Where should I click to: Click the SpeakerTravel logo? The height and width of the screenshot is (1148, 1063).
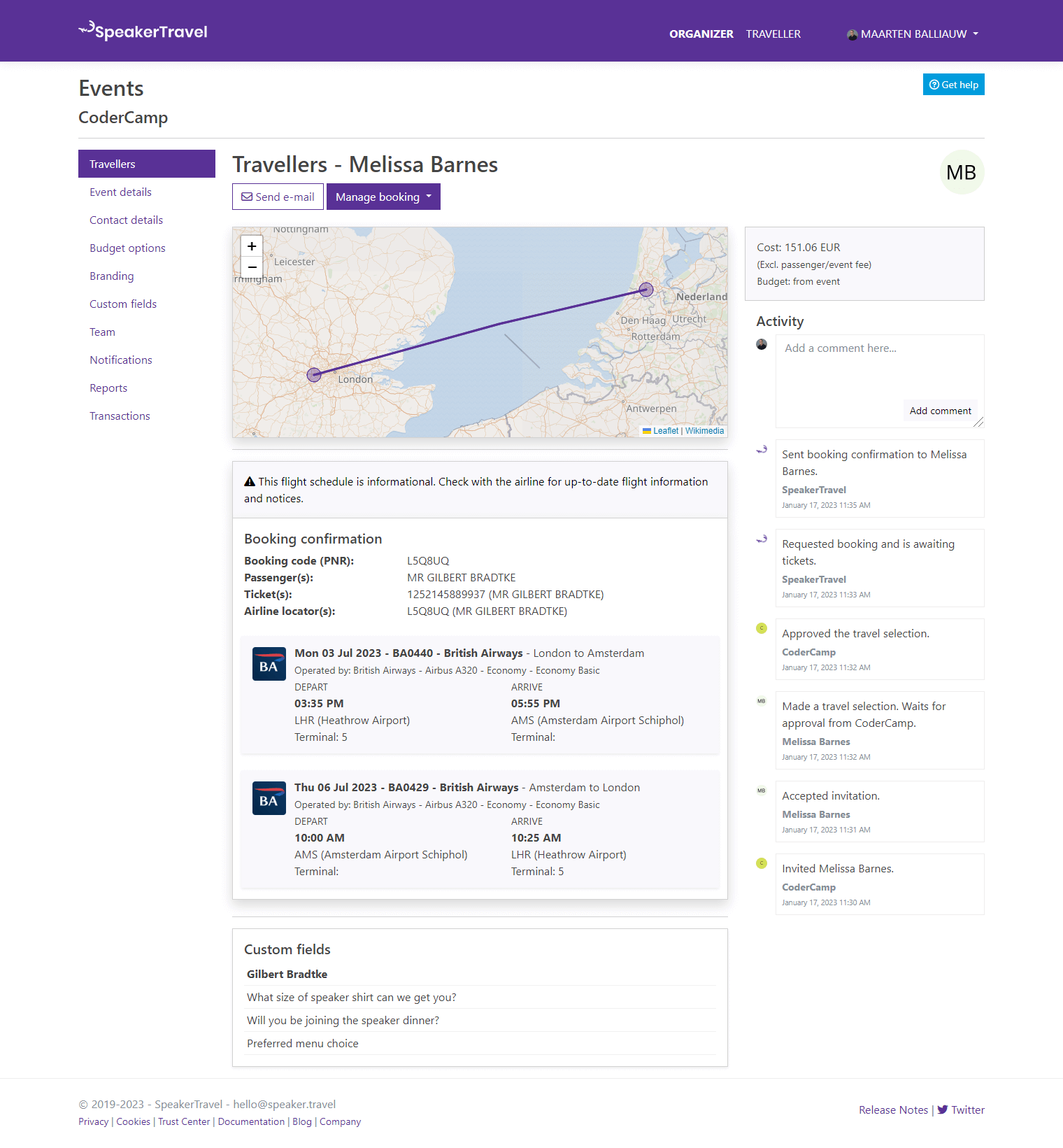tap(143, 31)
